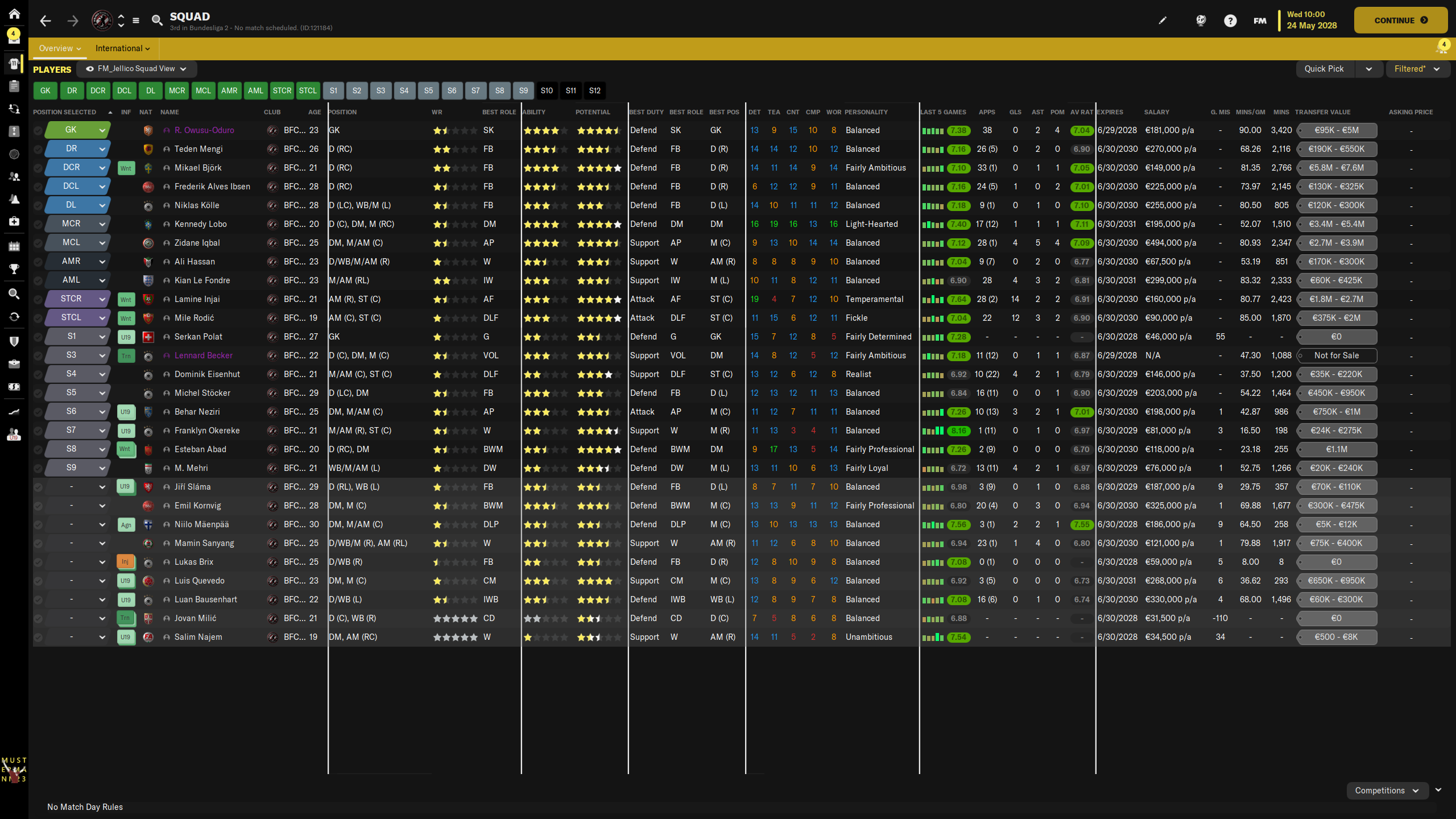Image resolution: width=1456 pixels, height=819 pixels.
Task: Click the help question mark icon
Action: pyautogui.click(x=1230, y=21)
